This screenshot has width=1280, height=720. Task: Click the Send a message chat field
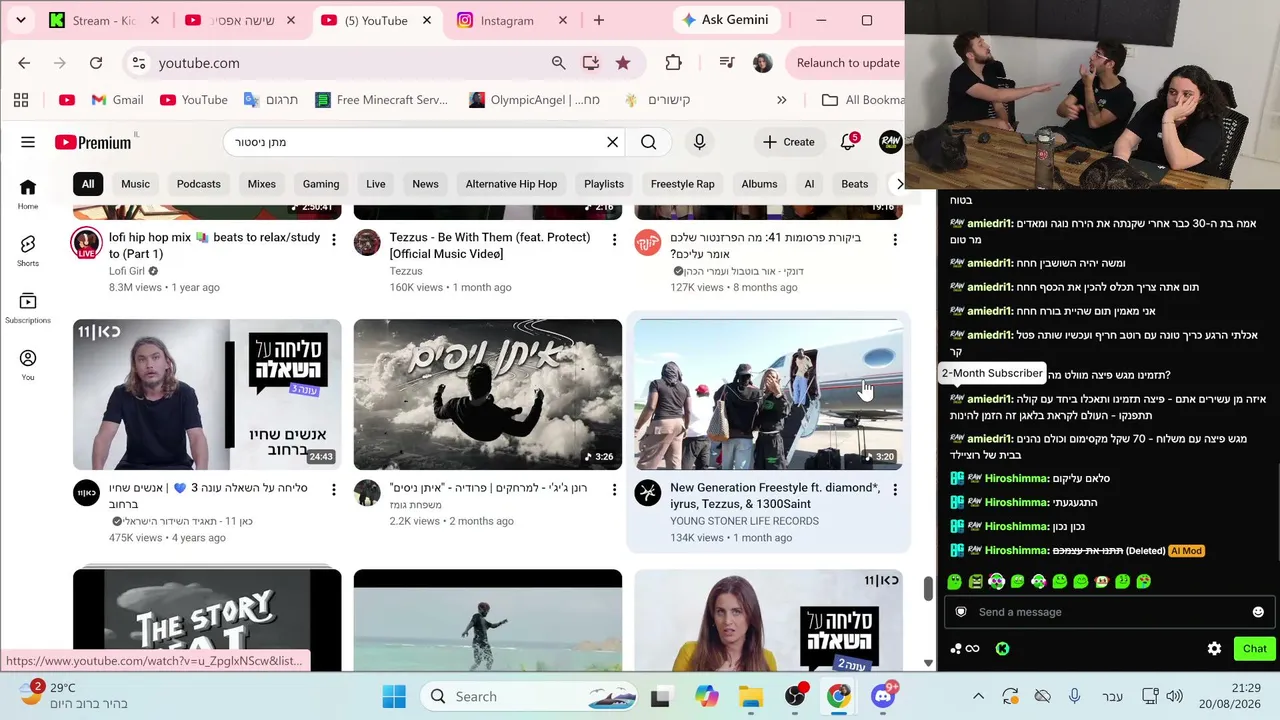click(x=1108, y=612)
